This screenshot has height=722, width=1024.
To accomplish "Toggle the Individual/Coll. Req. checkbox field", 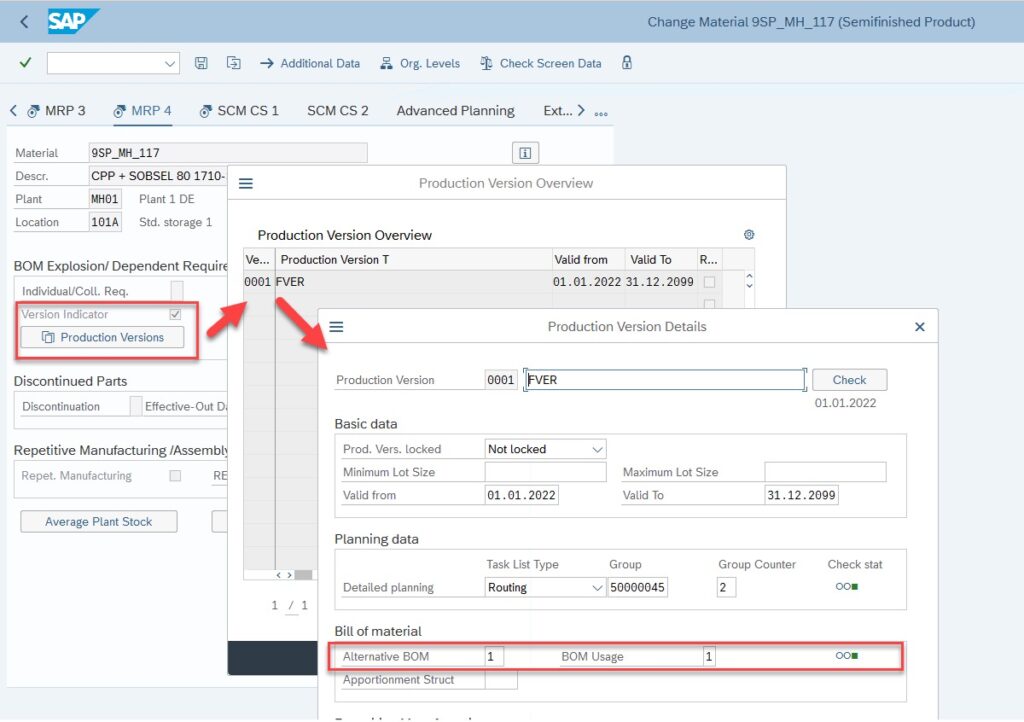I will (176, 290).
